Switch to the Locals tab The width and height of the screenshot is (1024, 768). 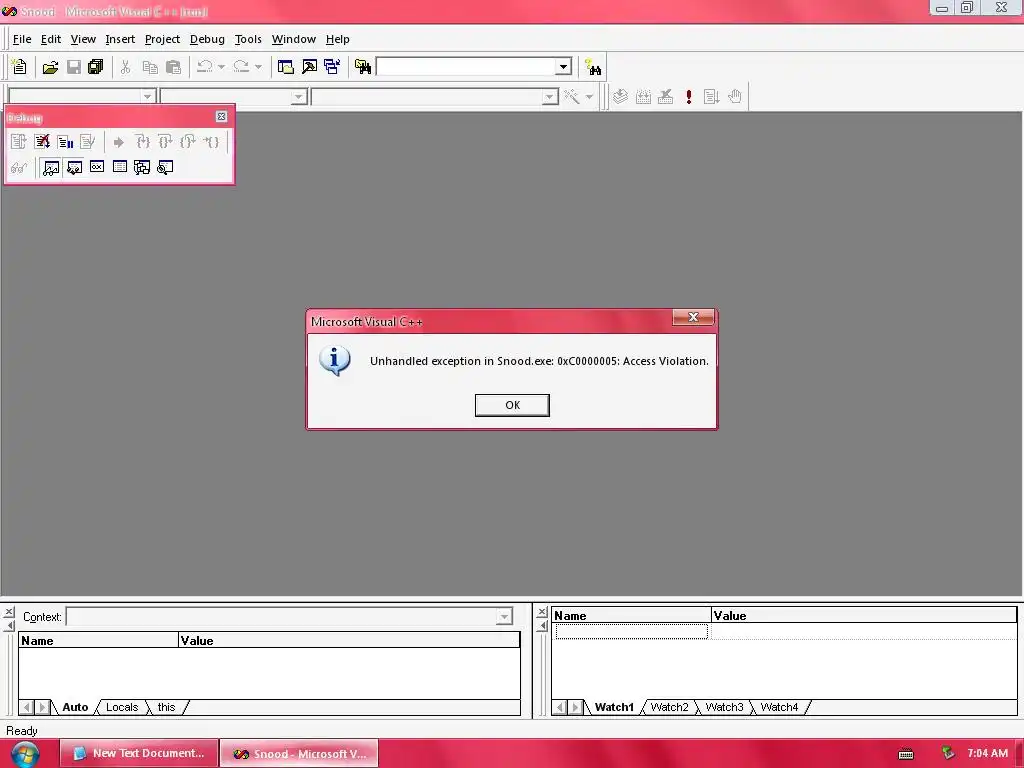122,707
